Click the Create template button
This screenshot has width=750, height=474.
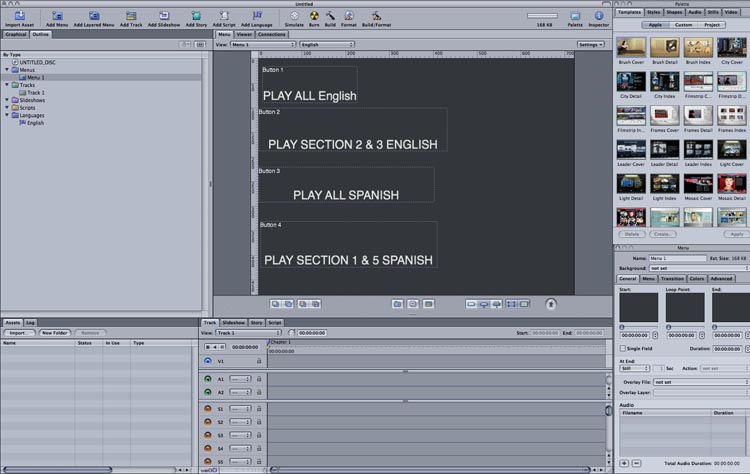[662, 234]
